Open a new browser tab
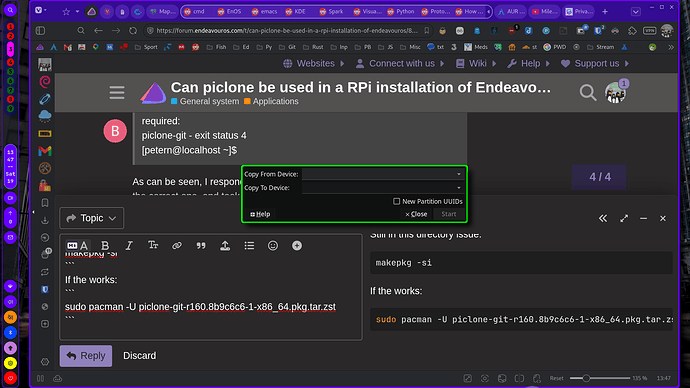This screenshot has width=690, height=388. coord(605,11)
